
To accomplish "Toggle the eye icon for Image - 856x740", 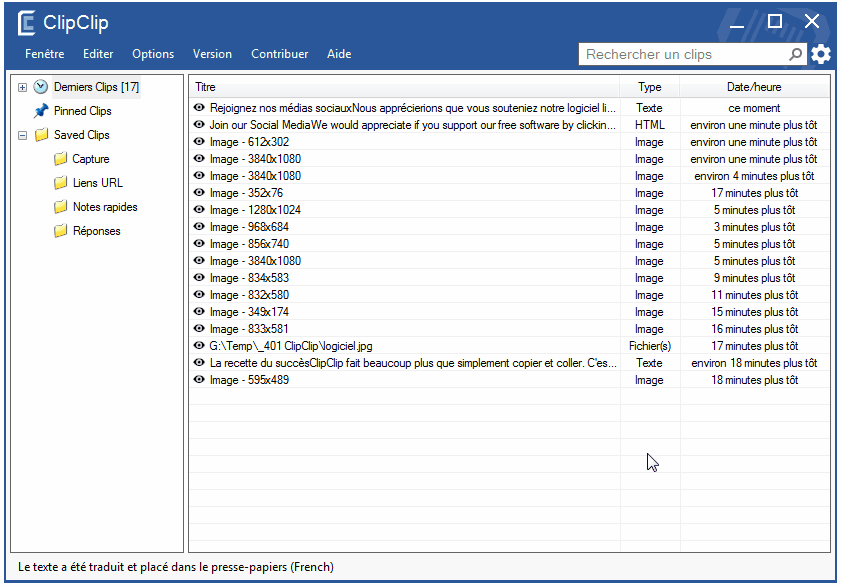I will click(199, 244).
